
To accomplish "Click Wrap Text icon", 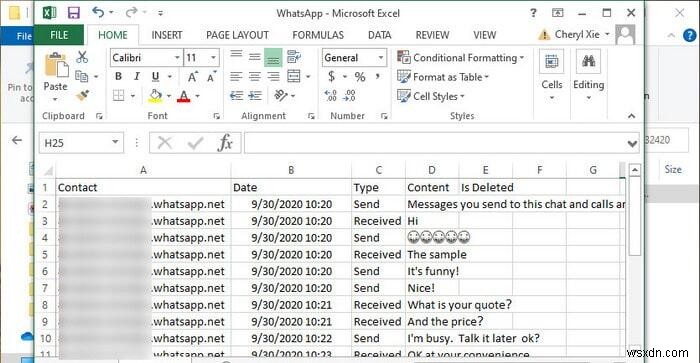I will [x=293, y=57].
